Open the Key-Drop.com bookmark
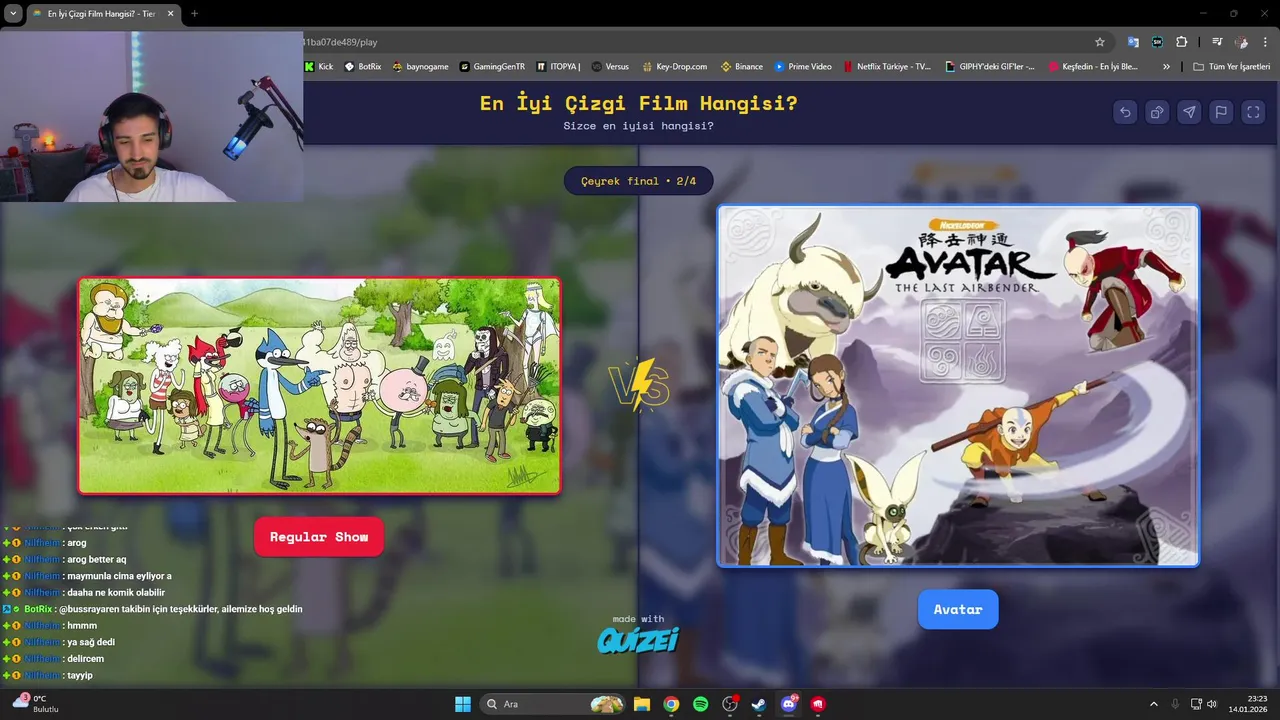The image size is (1280, 720). click(x=674, y=67)
